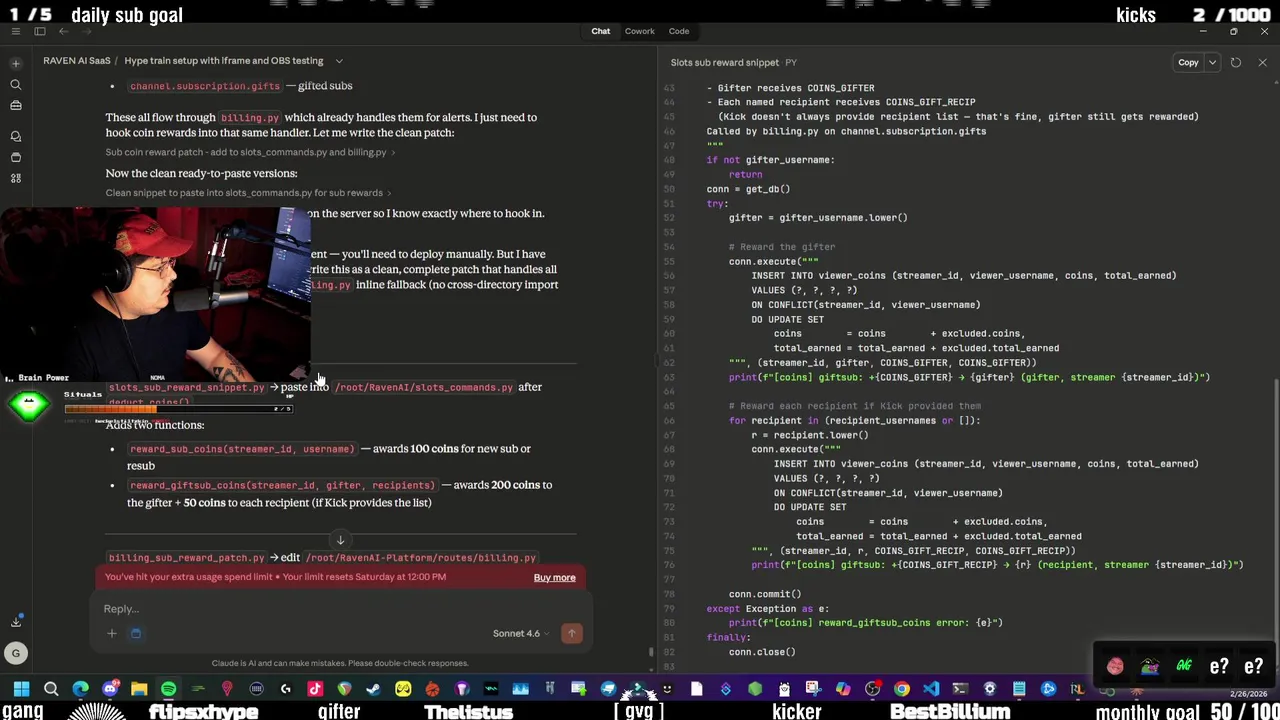This screenshot has width=1280, height=720.
Task: Click the Buy more link
Action: (x=554, y=577)
